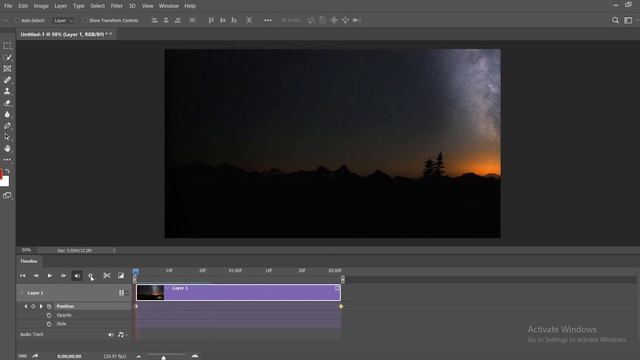Viewport: 640px width, 360px height.
Task: Align right edges in options bar
Action: pyautogui.click(x=178, y=20)
